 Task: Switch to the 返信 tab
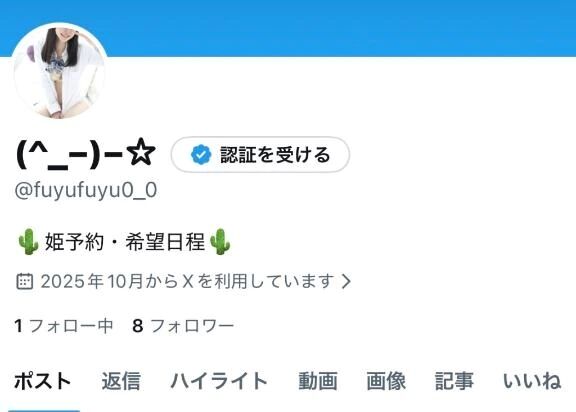tap(121, 381)
